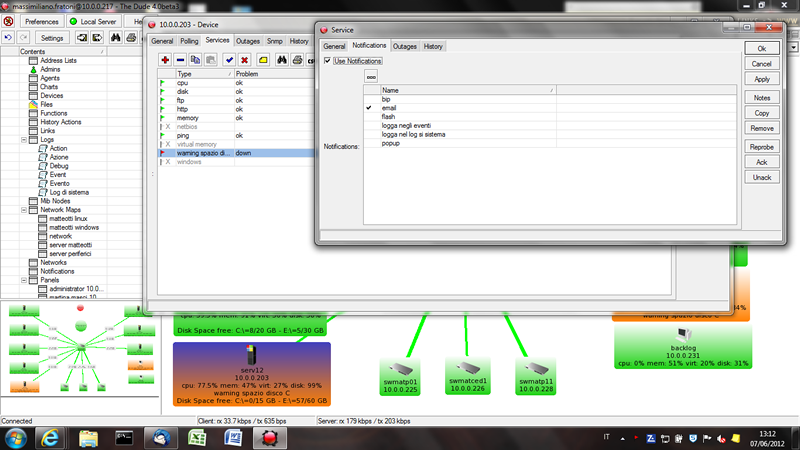Toggle the Use Notifications checkbox
Screen dimensions: 800x450
[328, 61]
